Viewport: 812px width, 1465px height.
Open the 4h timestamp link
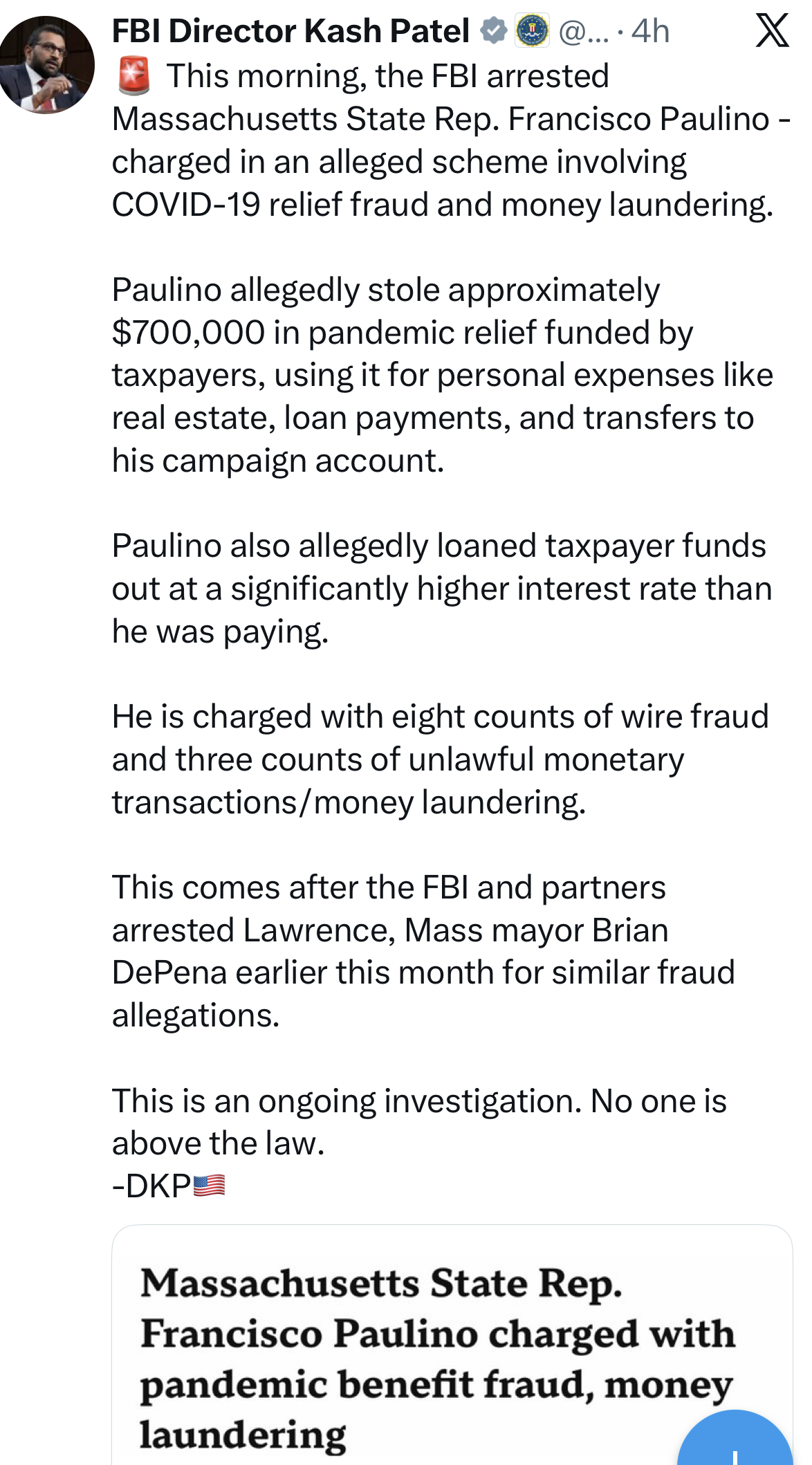click(x=650, y=32)
